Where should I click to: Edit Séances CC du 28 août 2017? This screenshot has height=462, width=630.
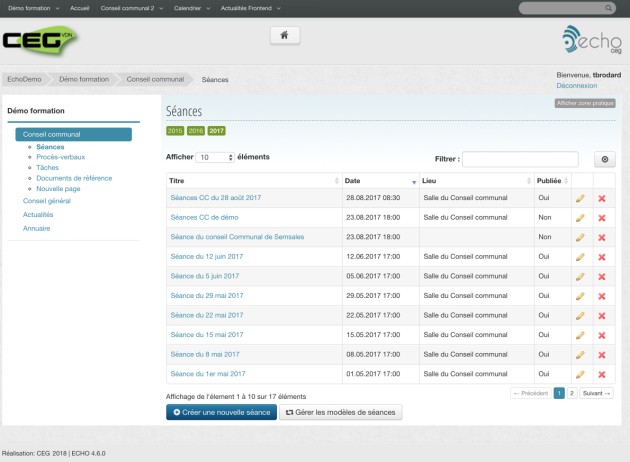tap(580, 198)
